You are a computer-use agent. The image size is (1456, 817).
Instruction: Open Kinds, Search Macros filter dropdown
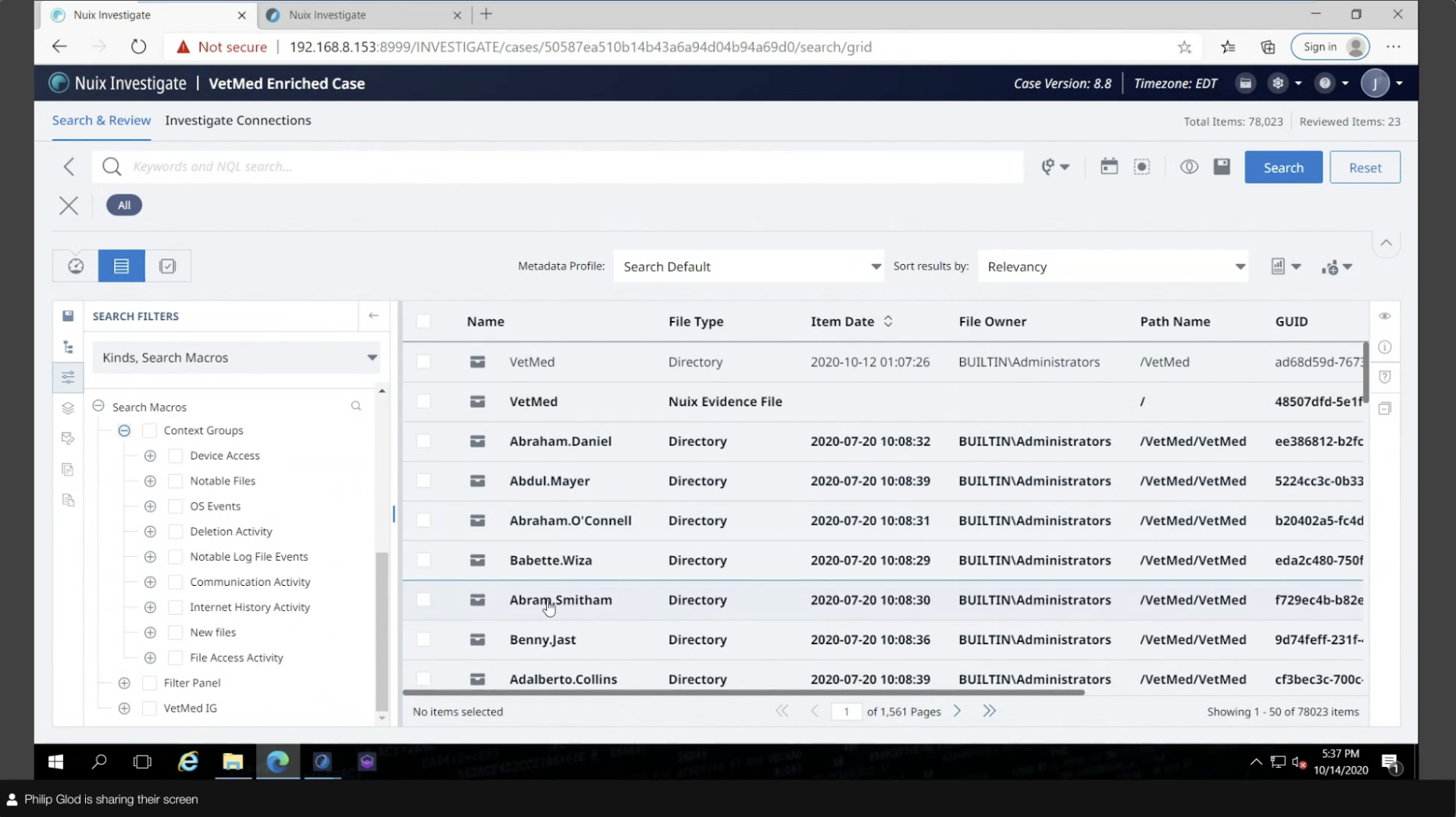[x=236, y=357]
